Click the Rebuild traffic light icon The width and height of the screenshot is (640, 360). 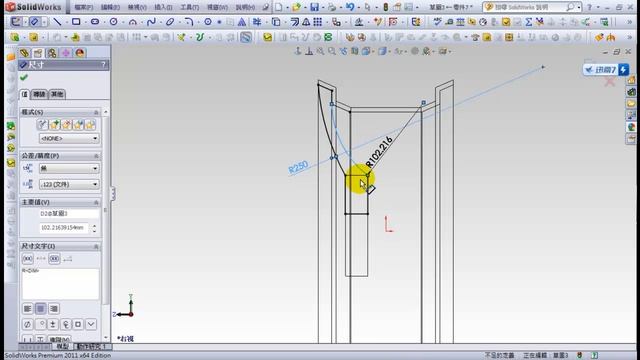(x=385, y=7)
